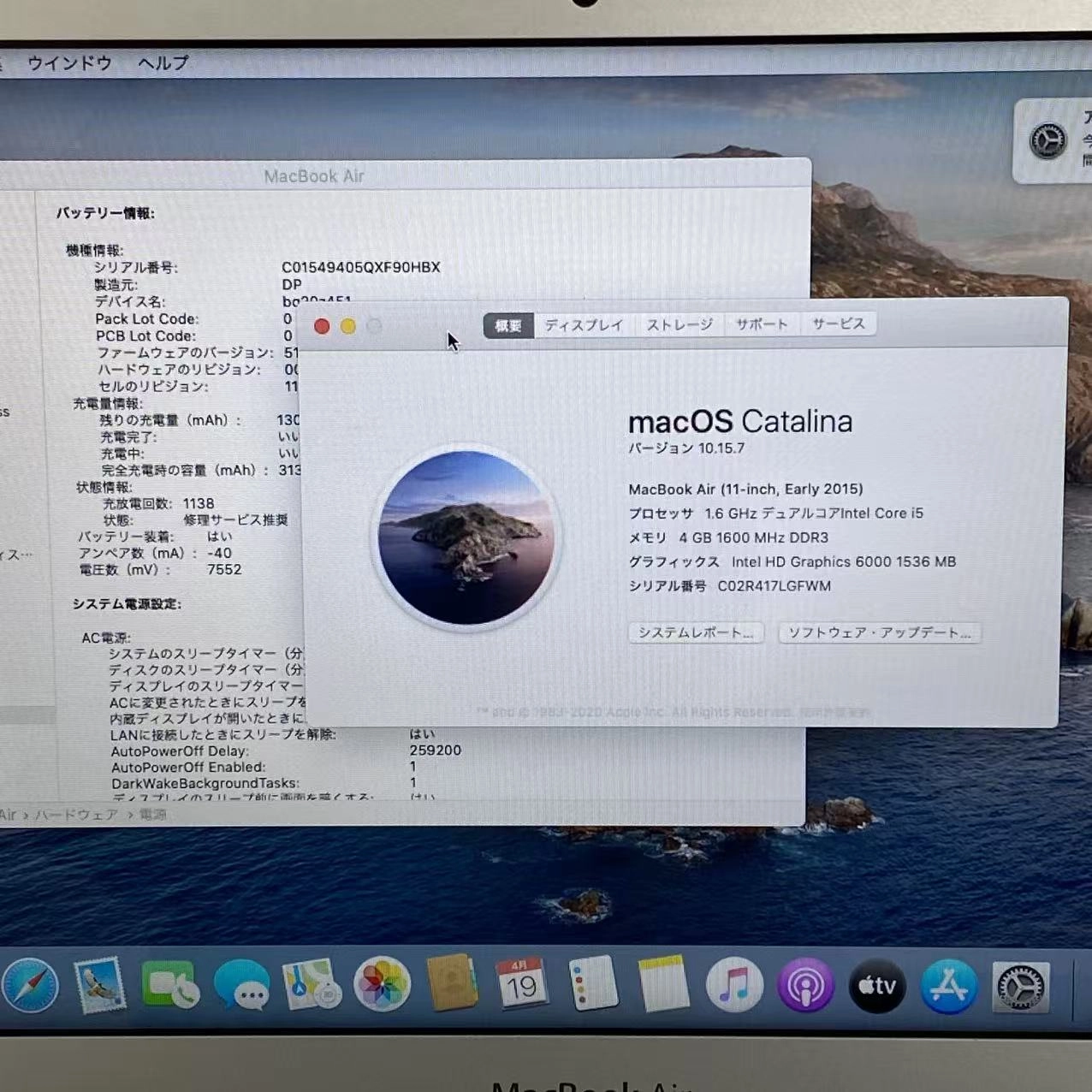
Task: Select the ストレージ tab
Action: [679, 324]
